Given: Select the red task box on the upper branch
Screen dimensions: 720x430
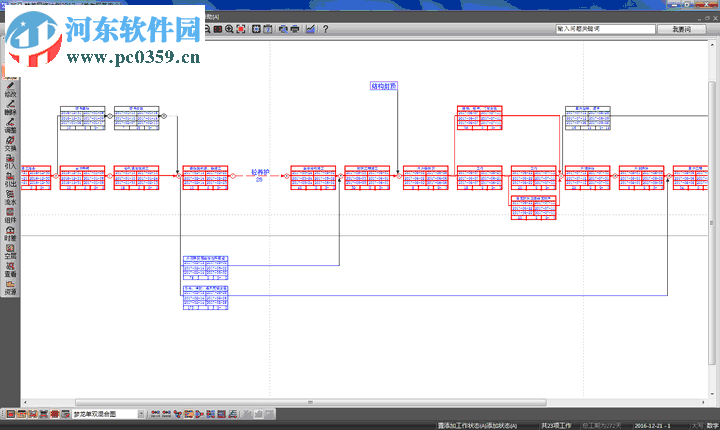Looking at the screenshot, I should coord(479,118).
